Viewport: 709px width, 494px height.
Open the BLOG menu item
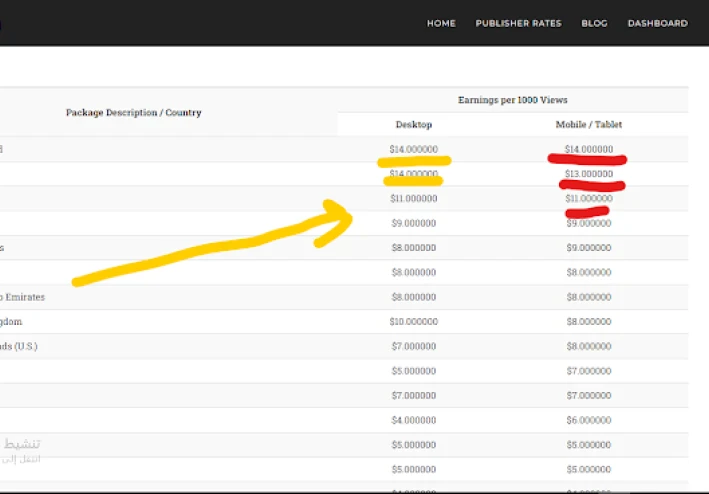click(x=594, y=24)
